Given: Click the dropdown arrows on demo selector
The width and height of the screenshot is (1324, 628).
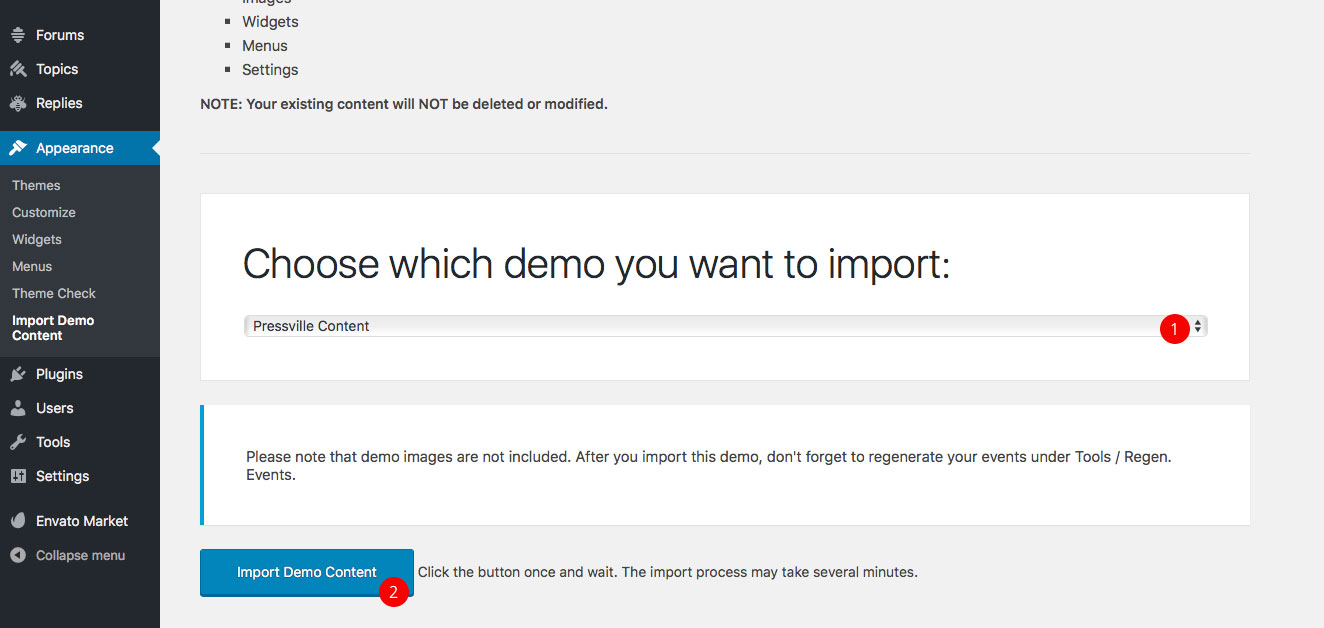Looking at the screenshot, I should pyautogui.click(x=1198, y=326).
